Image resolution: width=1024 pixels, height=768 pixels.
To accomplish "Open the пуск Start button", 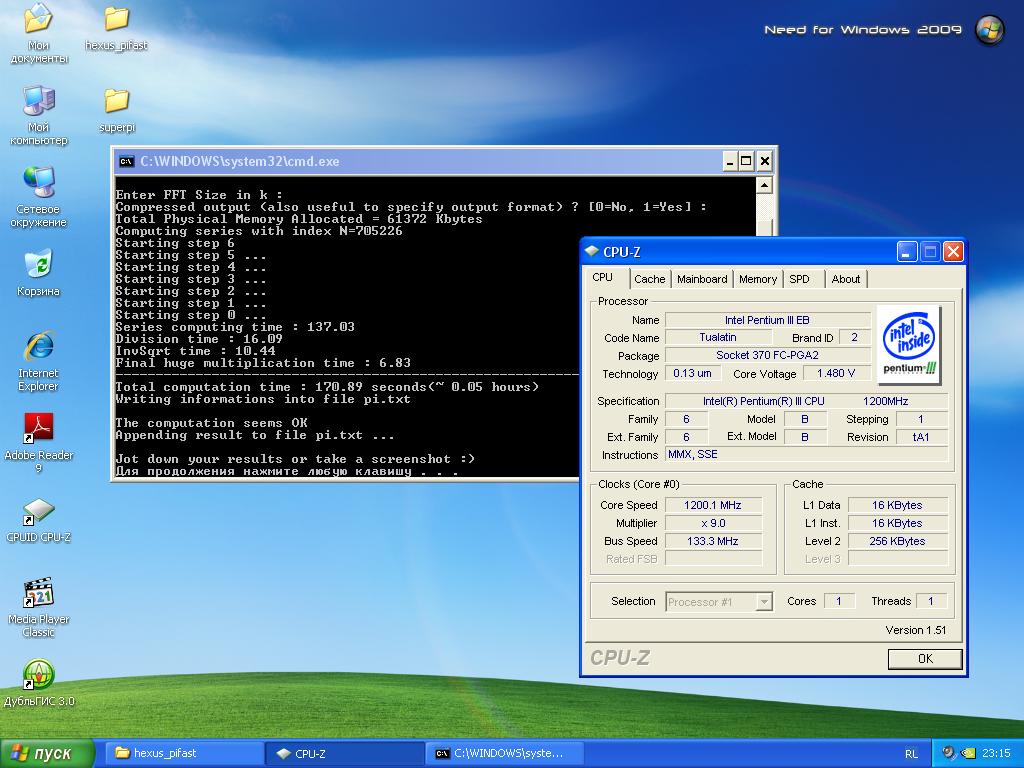I will pos(47,753).
